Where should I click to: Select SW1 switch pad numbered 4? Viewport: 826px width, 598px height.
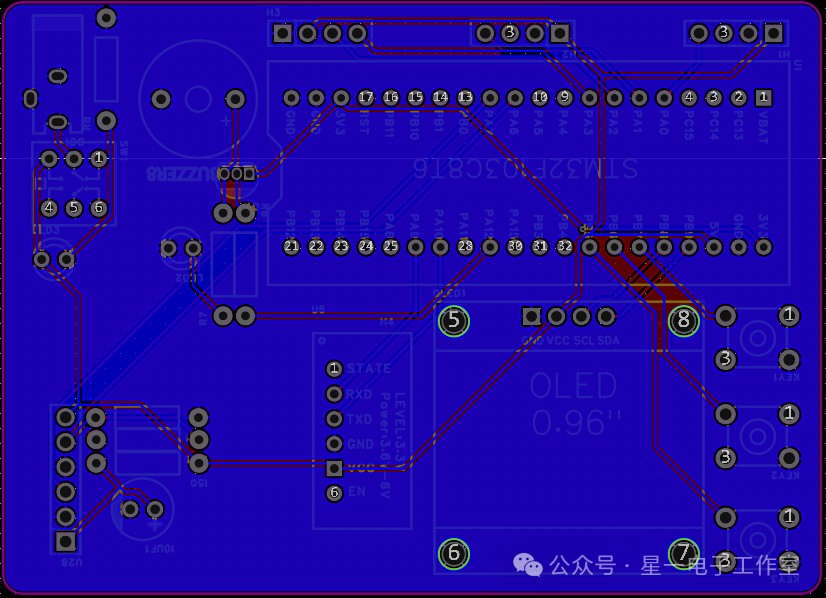point(49,208)
